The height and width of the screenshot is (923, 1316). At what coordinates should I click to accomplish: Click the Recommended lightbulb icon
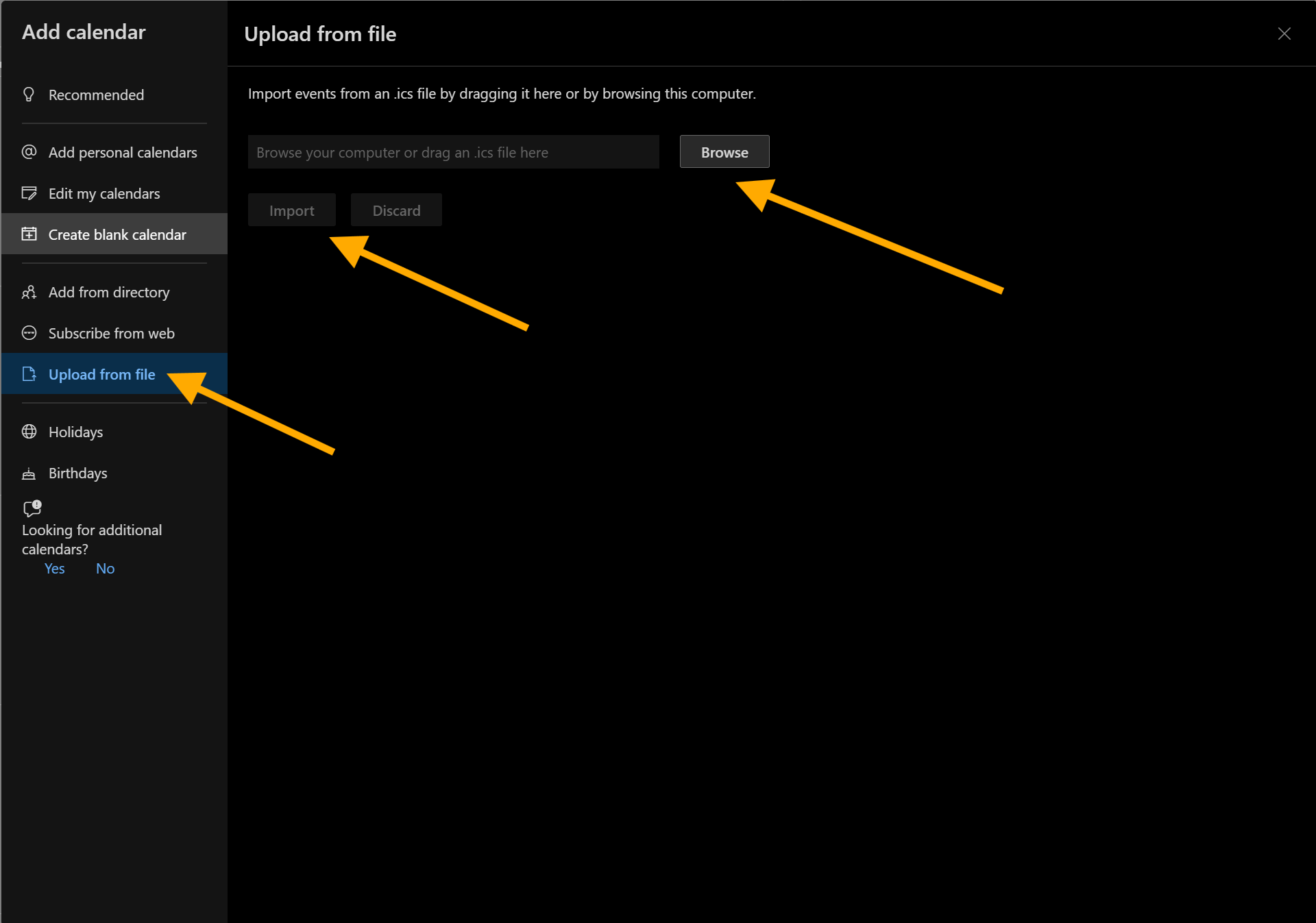[29, 94]
